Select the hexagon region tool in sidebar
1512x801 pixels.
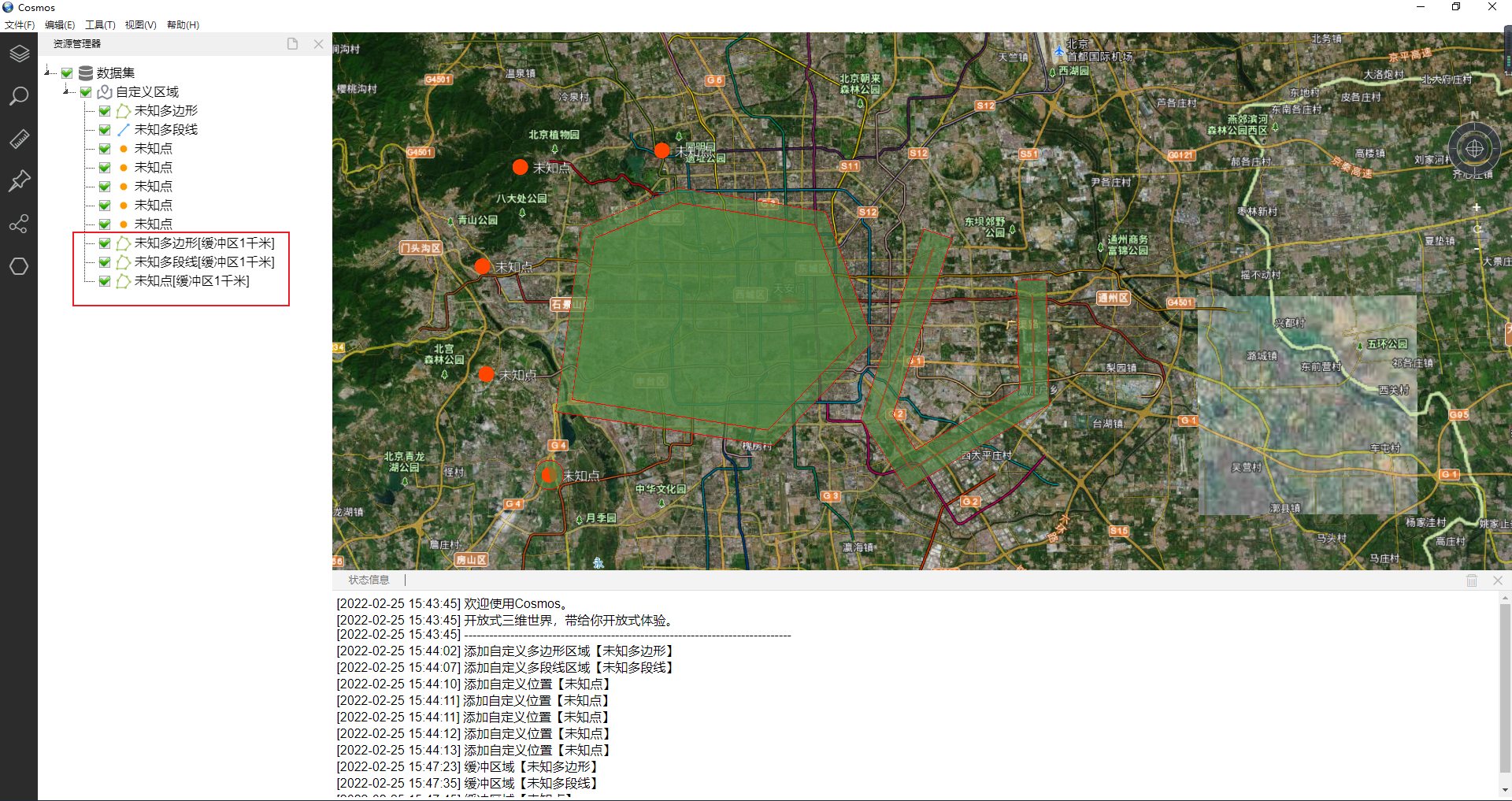click(x=19, y=266)
